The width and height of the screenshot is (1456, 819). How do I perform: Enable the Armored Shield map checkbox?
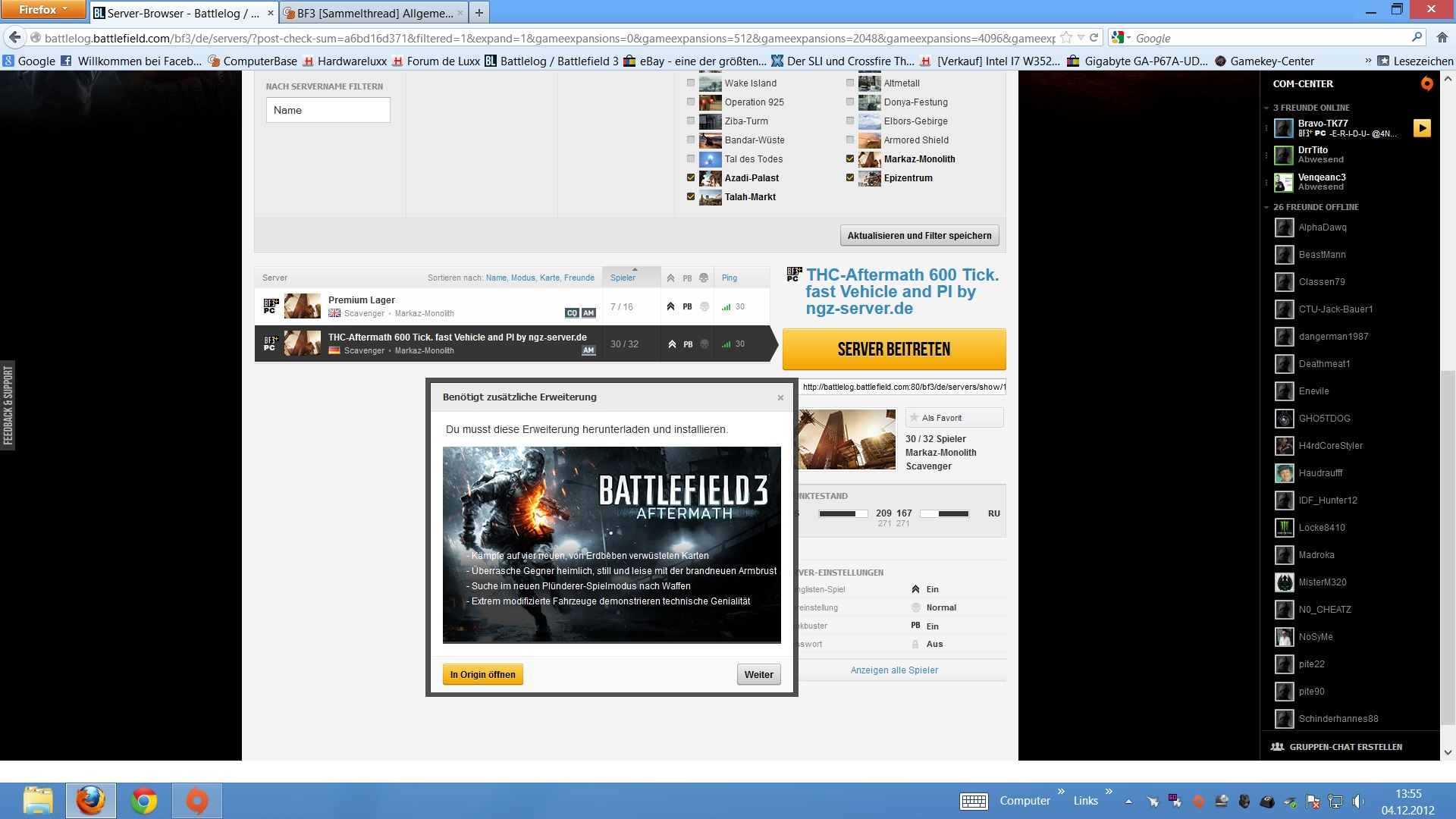(850, 140)
